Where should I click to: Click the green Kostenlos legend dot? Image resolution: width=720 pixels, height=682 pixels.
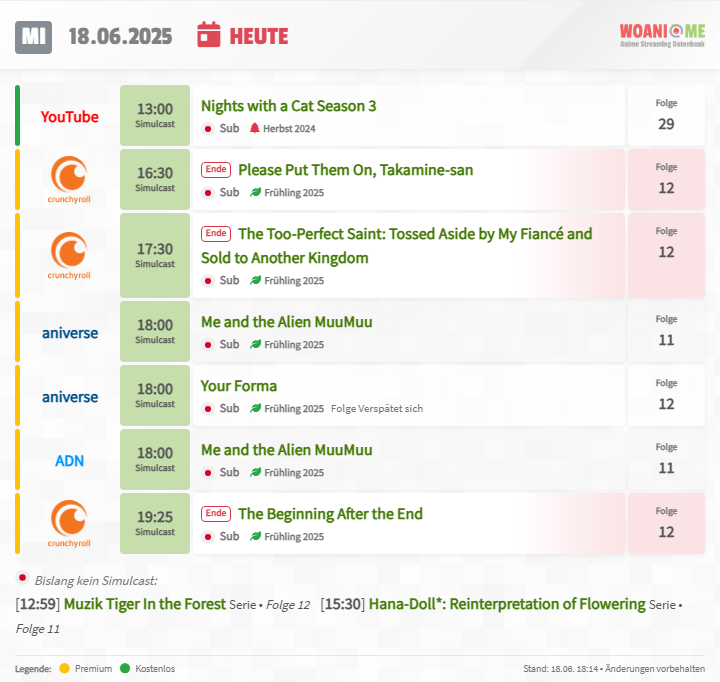[x=125, y=668]
